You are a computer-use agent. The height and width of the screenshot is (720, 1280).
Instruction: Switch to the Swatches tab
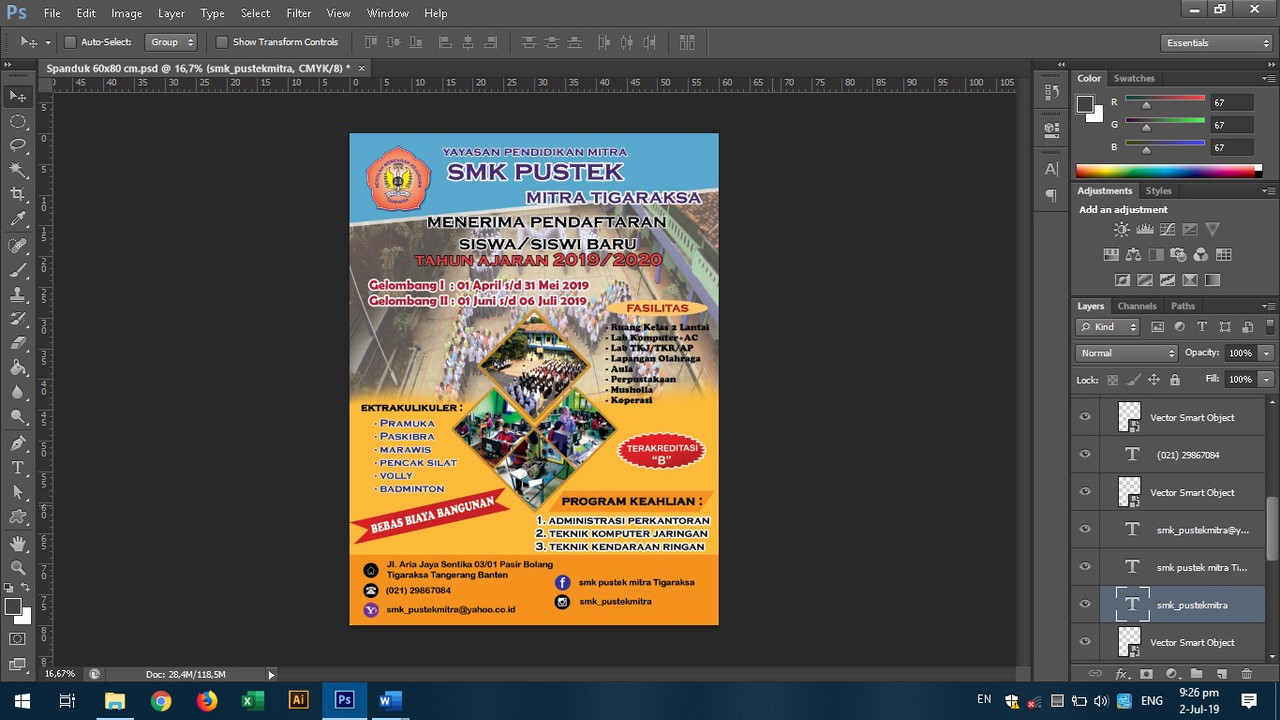1134,78
